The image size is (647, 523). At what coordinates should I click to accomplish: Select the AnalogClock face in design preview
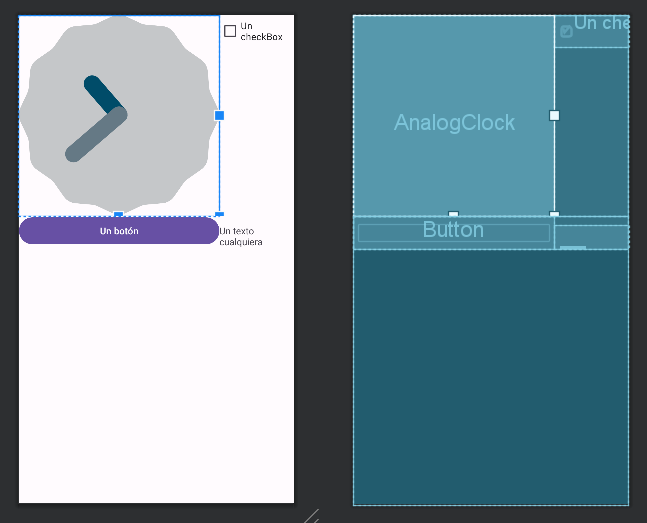point(119,115)
